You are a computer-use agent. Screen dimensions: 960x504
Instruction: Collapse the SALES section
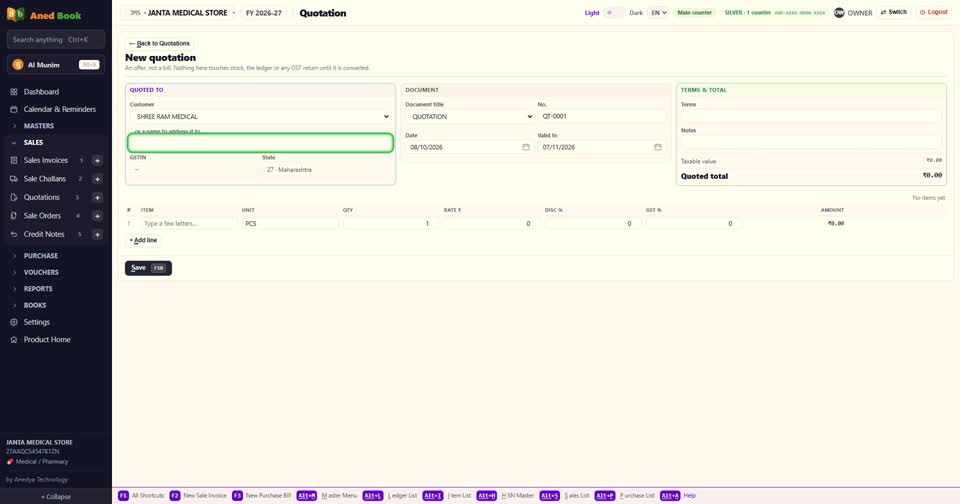click(x=33, y=143)
